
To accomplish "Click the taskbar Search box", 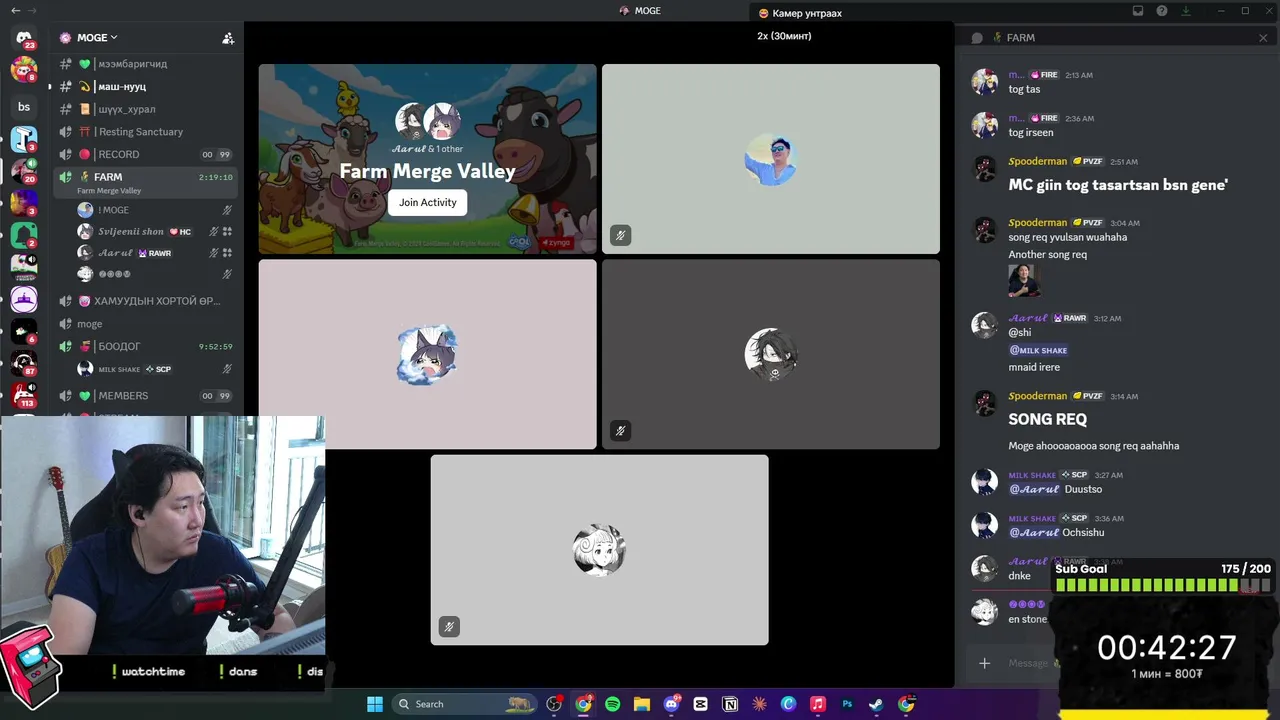I will [x=465, y=704].
